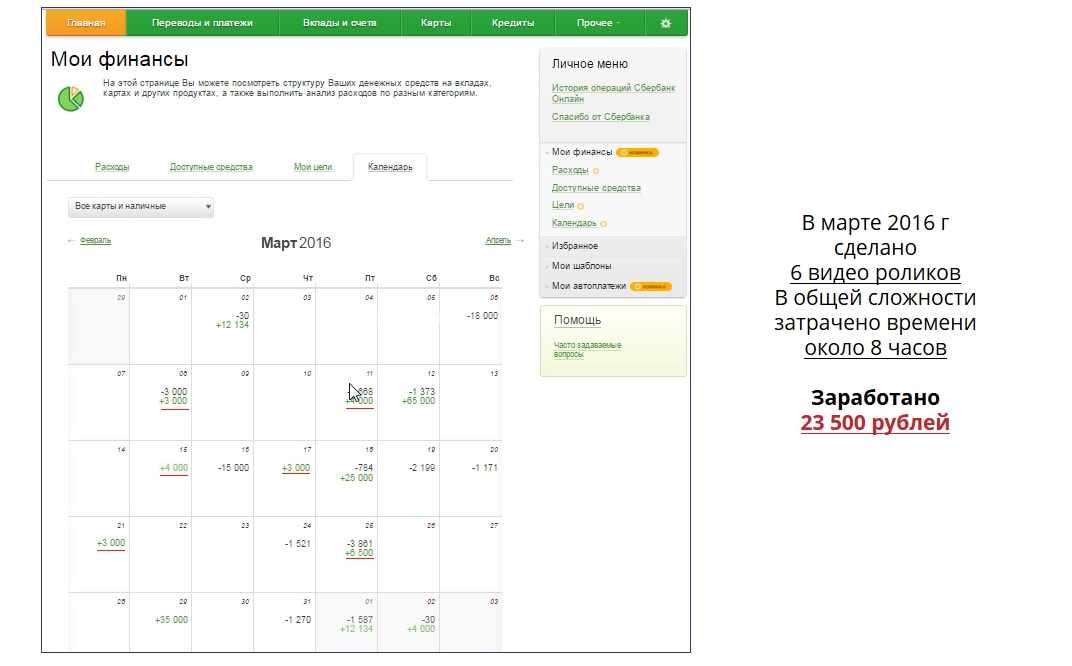Click +25 000 on March 18
The height and width of the screenshot is (666, 1072).
(356, 478)
